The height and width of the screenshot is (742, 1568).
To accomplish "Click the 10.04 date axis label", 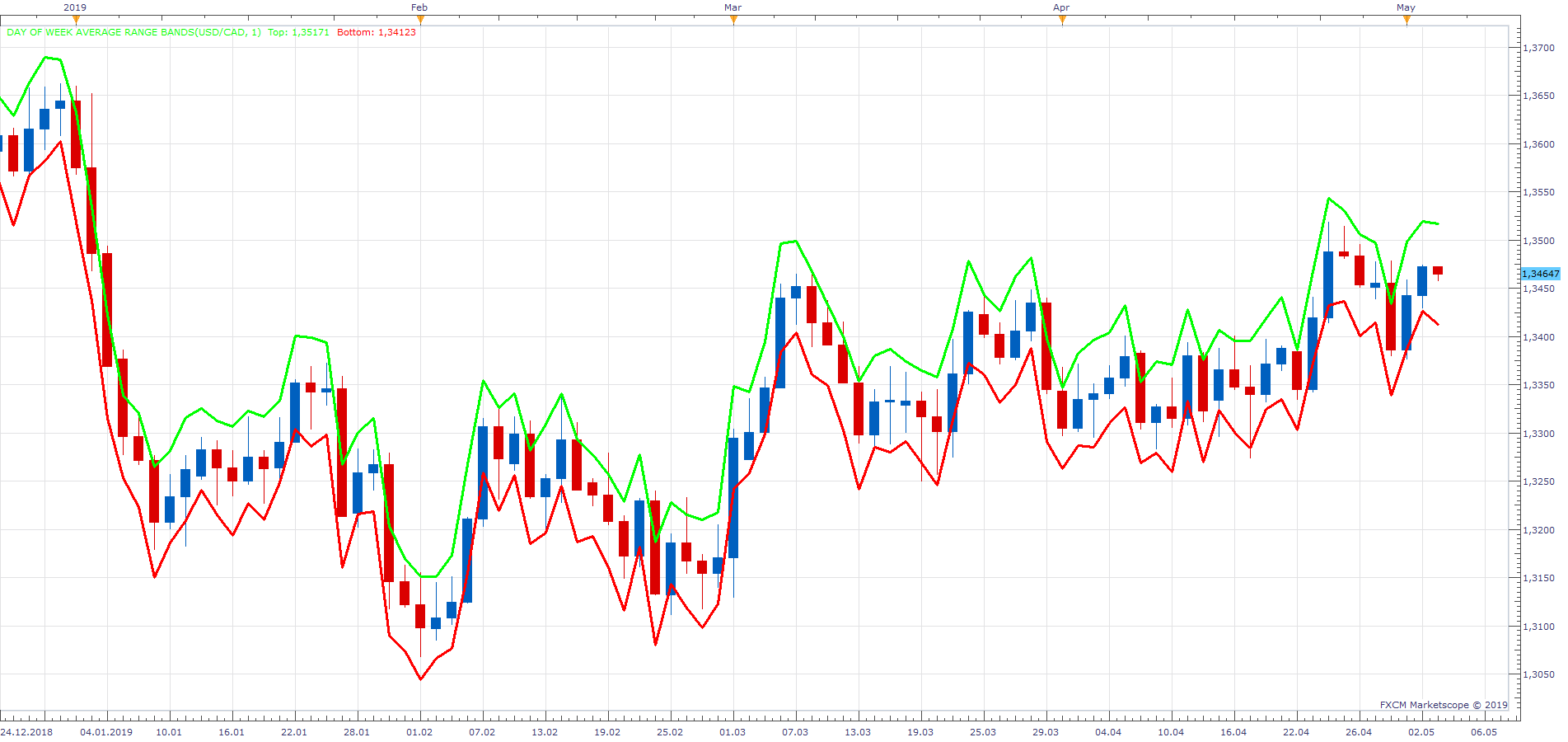I will pyautogui.click(x=1171, y=732).
